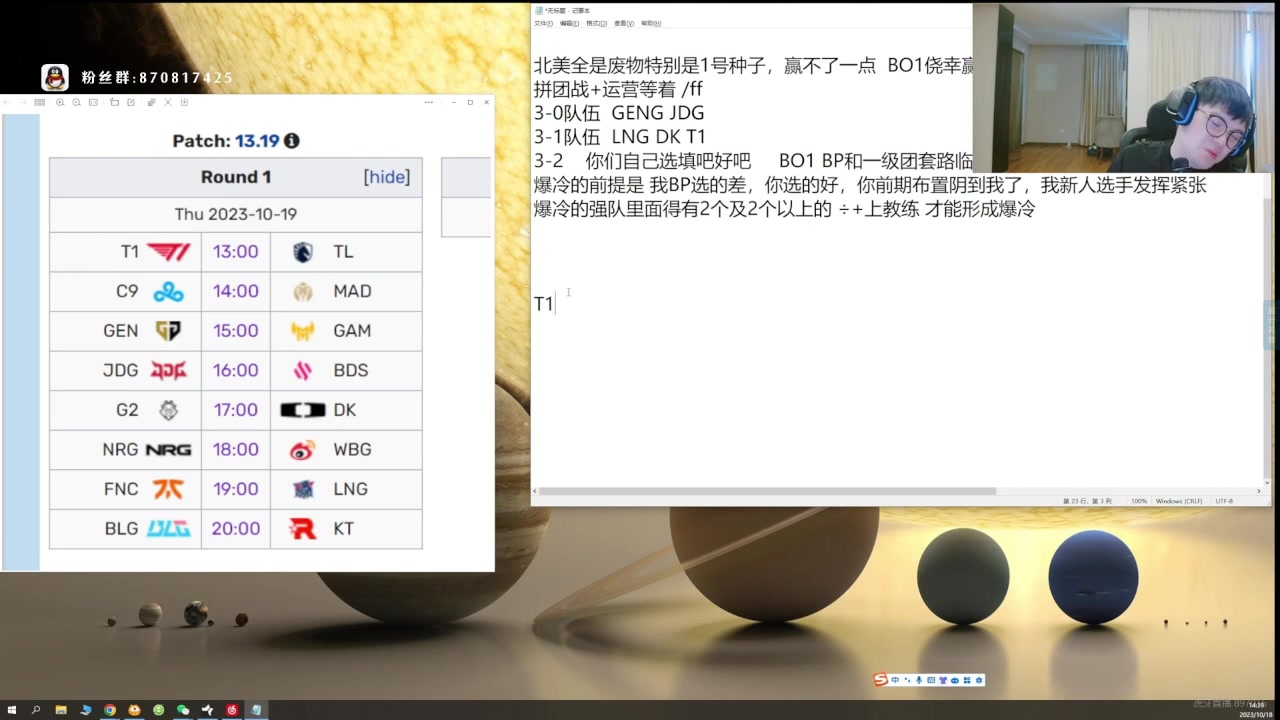Click the Notepad line '3-0队伍 GENG JDG'
The height and width of the screenshot is (720, 1280).
[x=619, y=113]
